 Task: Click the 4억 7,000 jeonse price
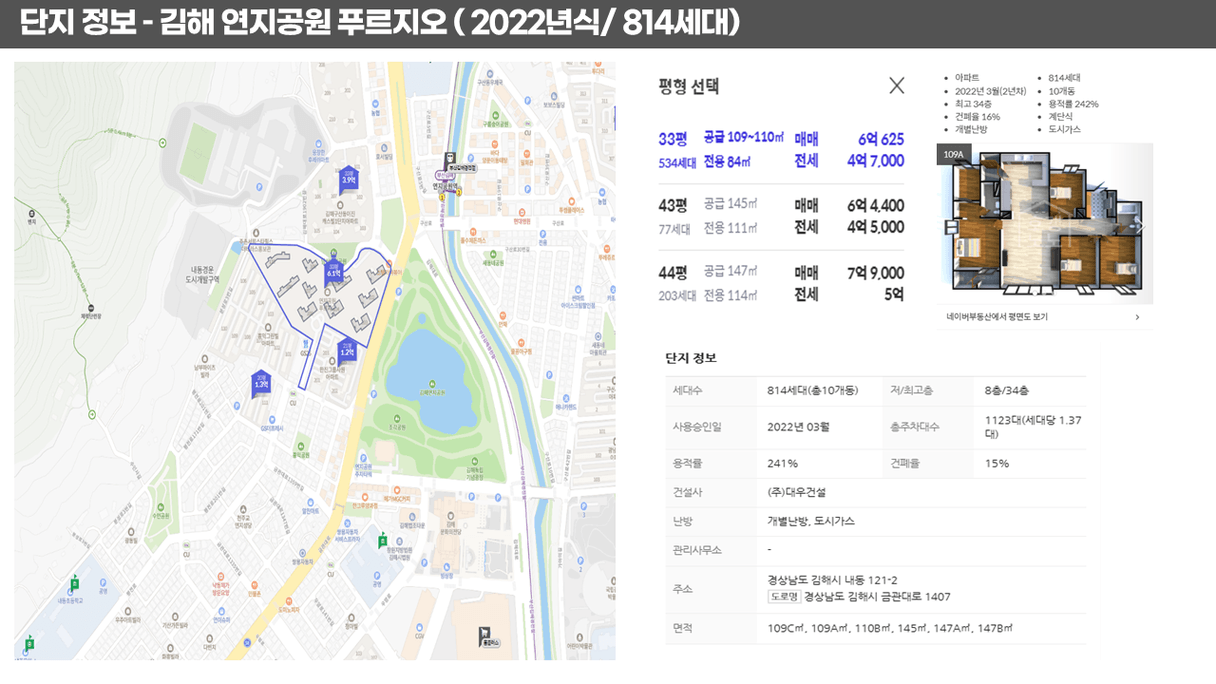[875, 161]
